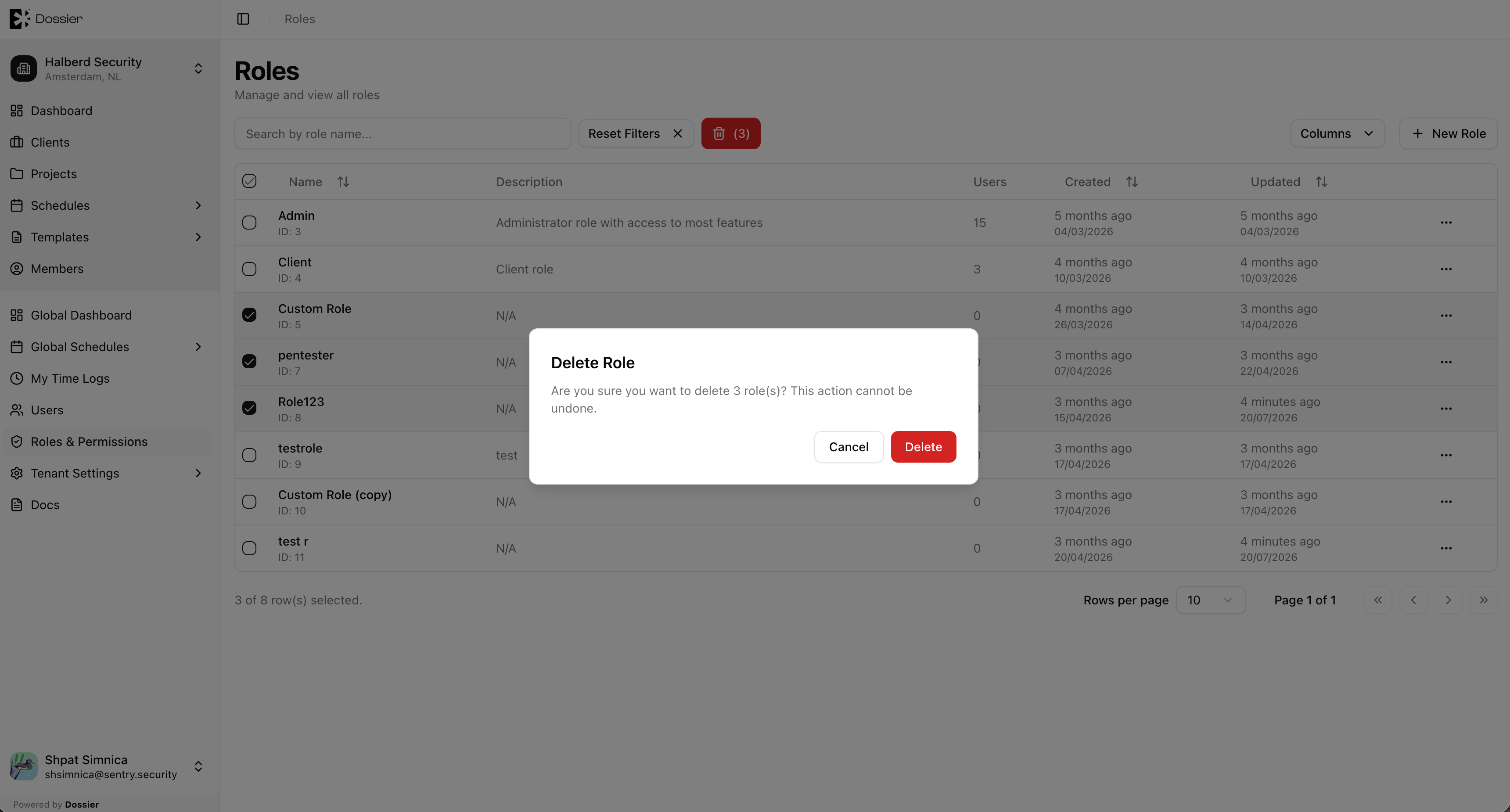Sort roles by Name column arrows

tap(343, 182)
